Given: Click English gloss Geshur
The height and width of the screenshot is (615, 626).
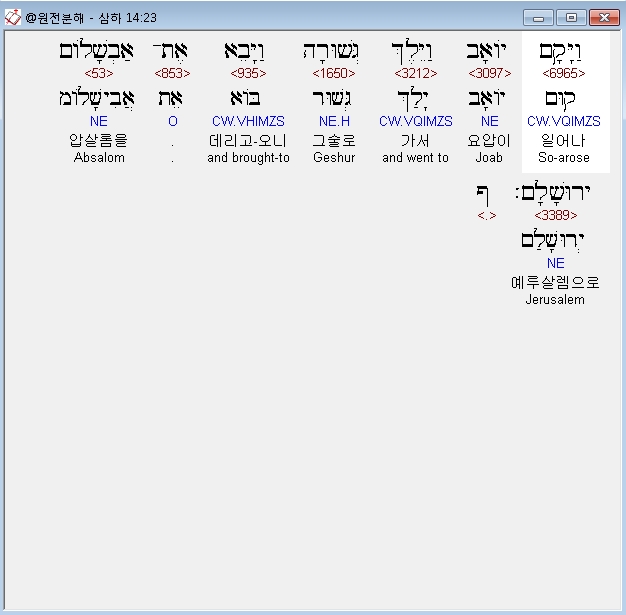Looking at the screenshot, I should (x=334, y=157).
